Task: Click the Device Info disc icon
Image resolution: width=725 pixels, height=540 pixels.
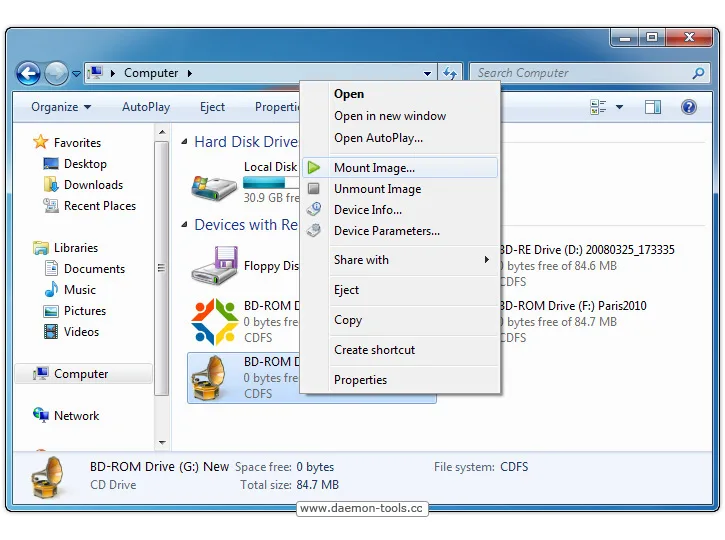Action: coord(314,209)
